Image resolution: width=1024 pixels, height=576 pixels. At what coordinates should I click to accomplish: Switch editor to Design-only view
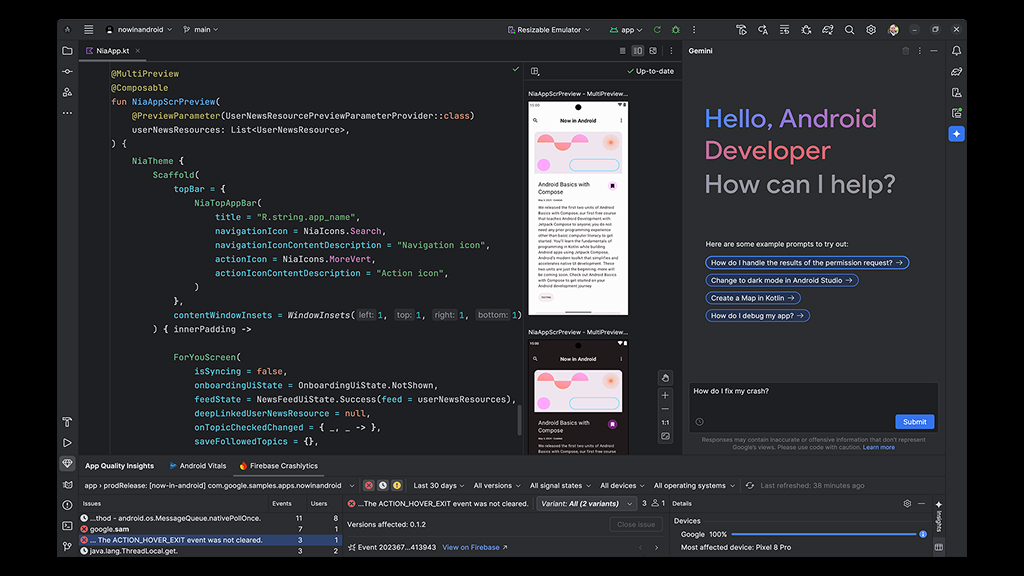653,50
